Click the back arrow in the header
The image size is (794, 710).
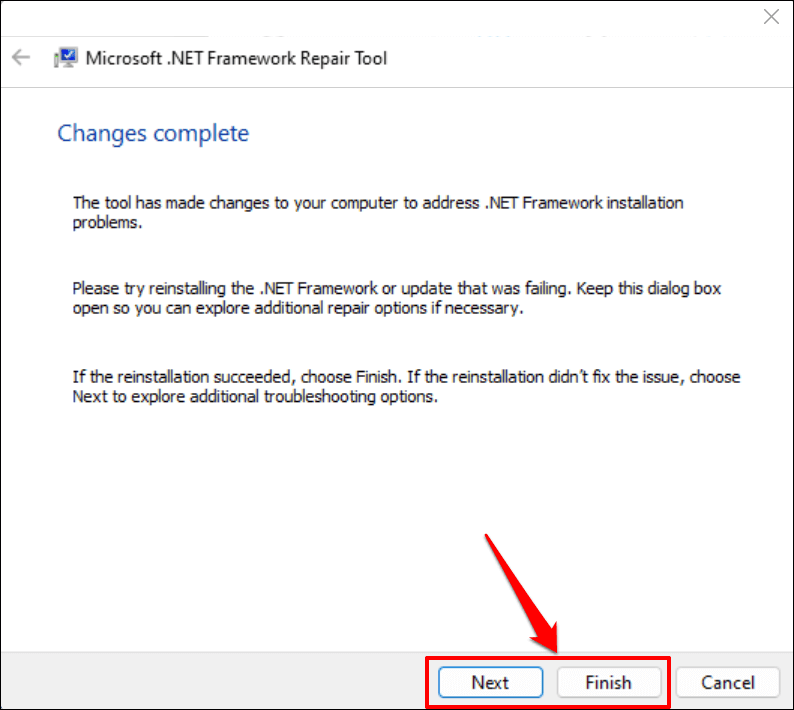pos(21,58)
